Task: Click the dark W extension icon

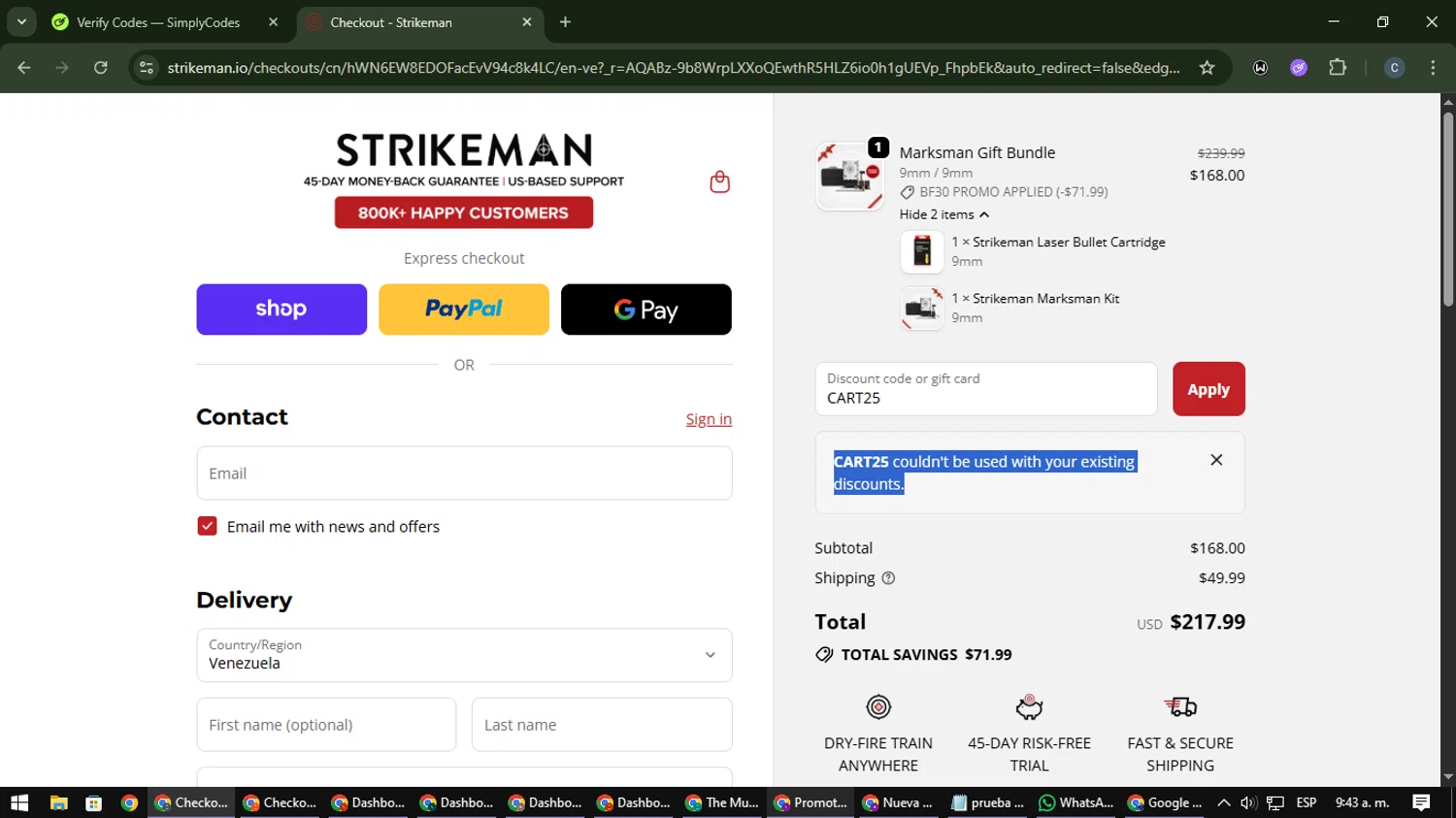Action: click(x=1260, y=68)
